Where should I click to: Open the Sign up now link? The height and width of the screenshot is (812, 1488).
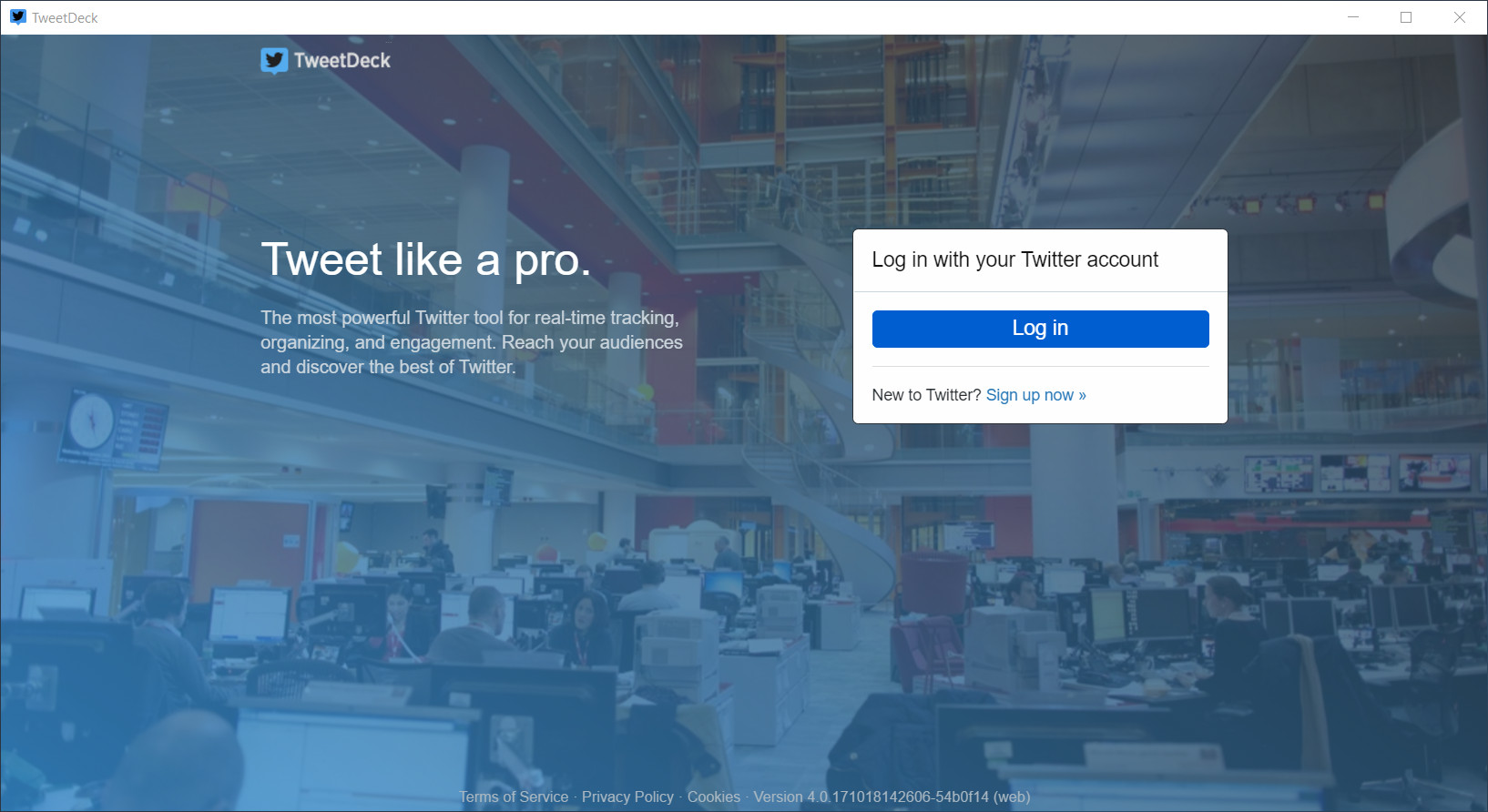click(x=1035, y=395)
